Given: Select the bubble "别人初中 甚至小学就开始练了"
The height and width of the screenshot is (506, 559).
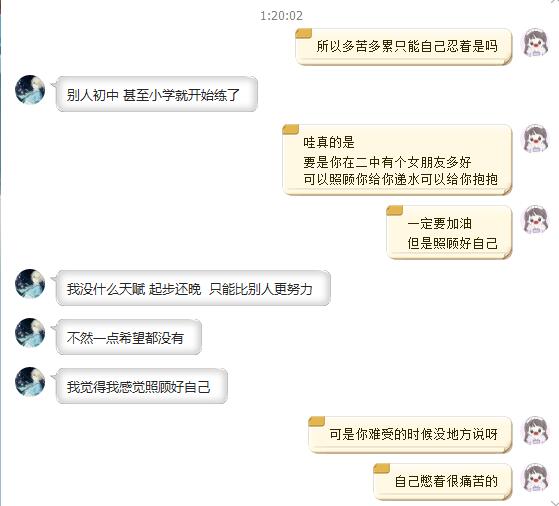Looking at the screenshot, I should click(x=157, y=94).
